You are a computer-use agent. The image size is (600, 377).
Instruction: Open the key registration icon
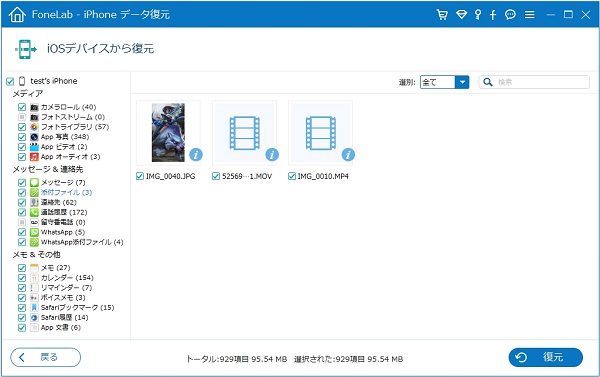tap(478, 15)
